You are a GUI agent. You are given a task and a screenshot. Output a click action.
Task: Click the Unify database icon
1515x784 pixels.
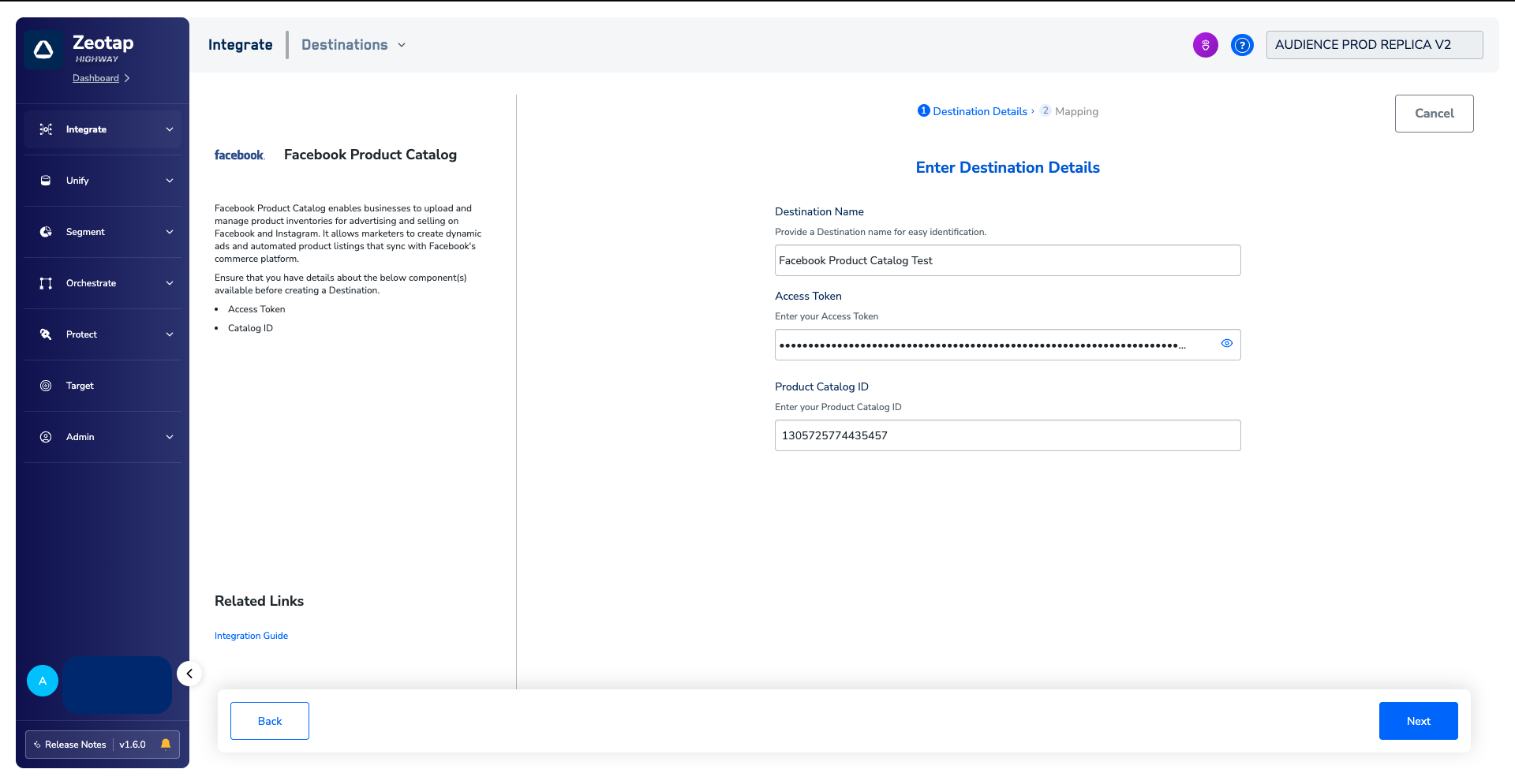pyautogui.click(x=46, y=181)
